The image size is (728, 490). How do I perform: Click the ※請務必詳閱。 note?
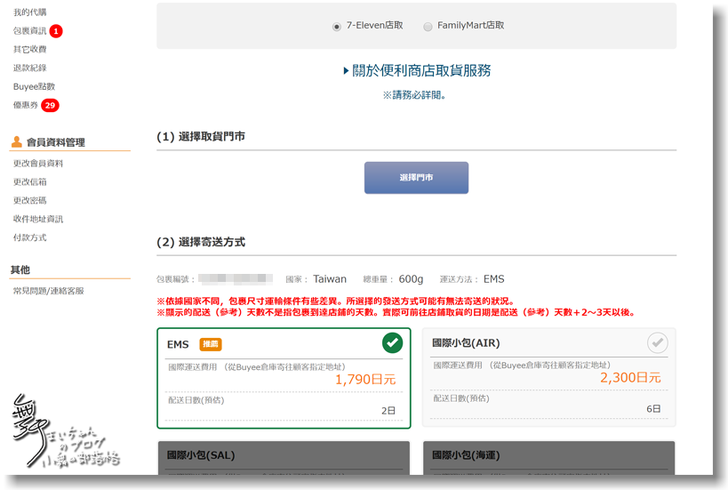[414, 95]
